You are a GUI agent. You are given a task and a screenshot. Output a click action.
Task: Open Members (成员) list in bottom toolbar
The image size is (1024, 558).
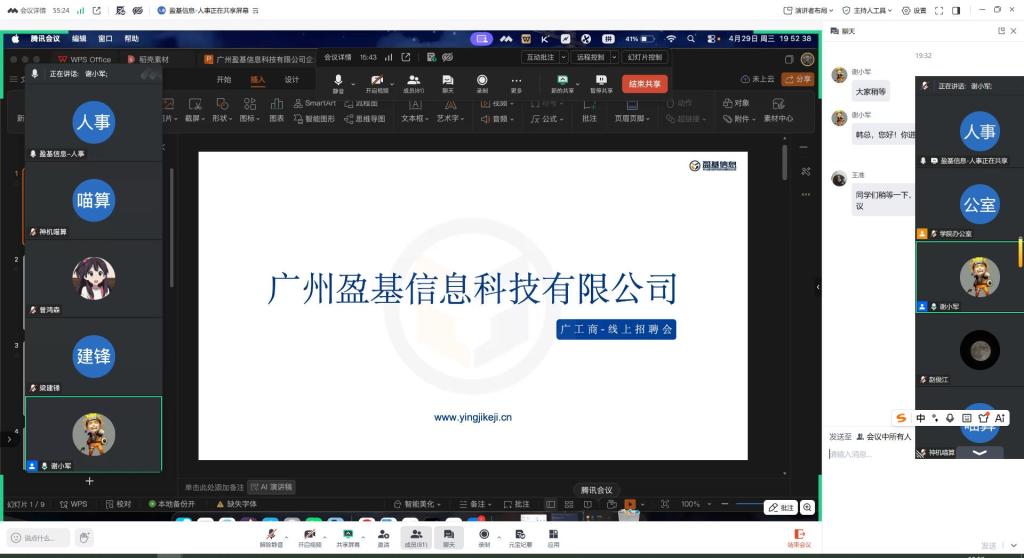[x=415, y=538]
